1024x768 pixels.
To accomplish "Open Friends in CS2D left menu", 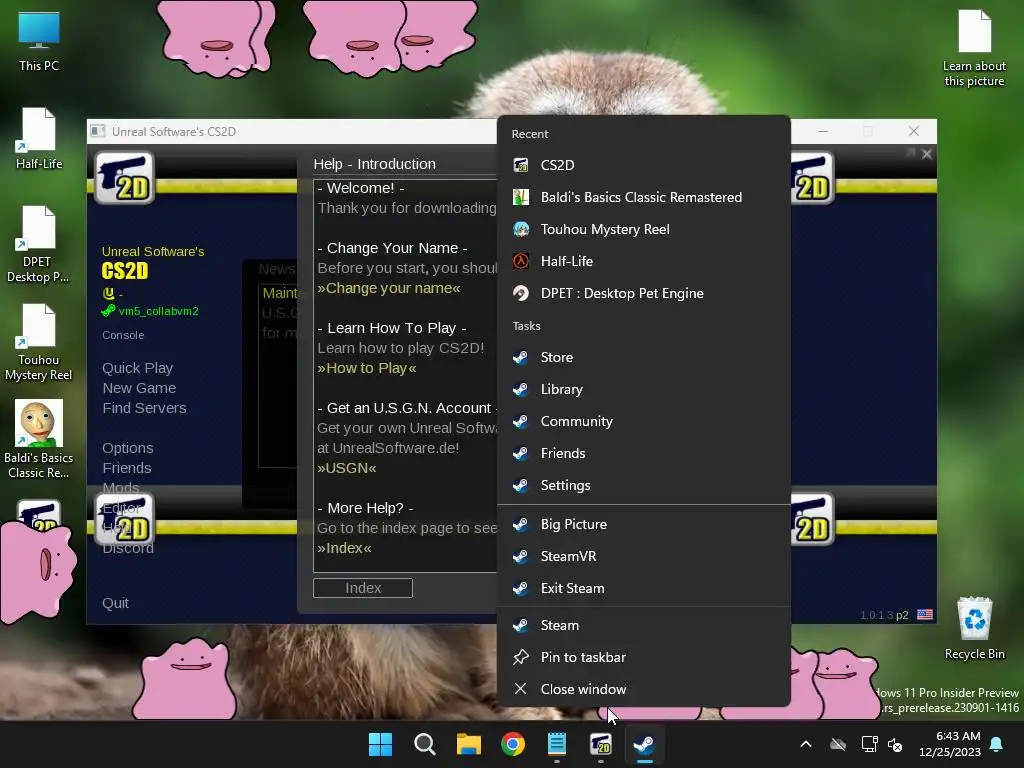I will (127, 468).
